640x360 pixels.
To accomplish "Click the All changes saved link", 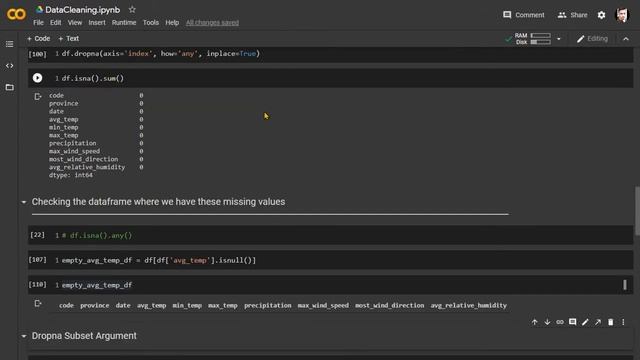I will pos(212,22).
